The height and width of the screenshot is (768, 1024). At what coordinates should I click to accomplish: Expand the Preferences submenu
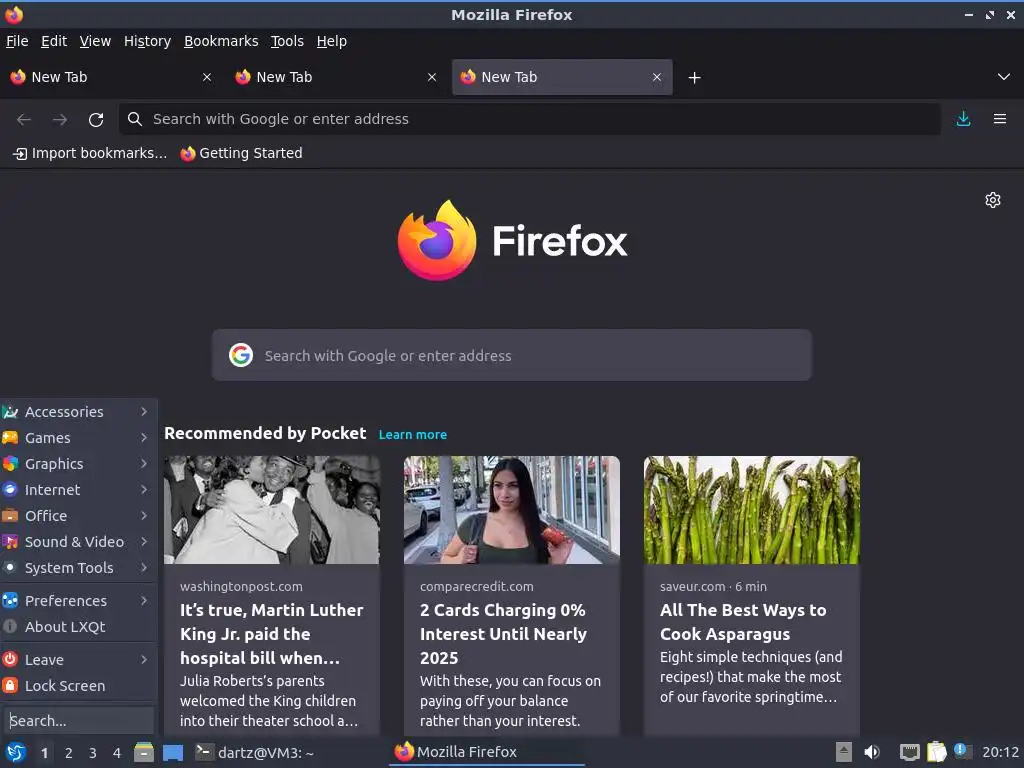point(78,601)
